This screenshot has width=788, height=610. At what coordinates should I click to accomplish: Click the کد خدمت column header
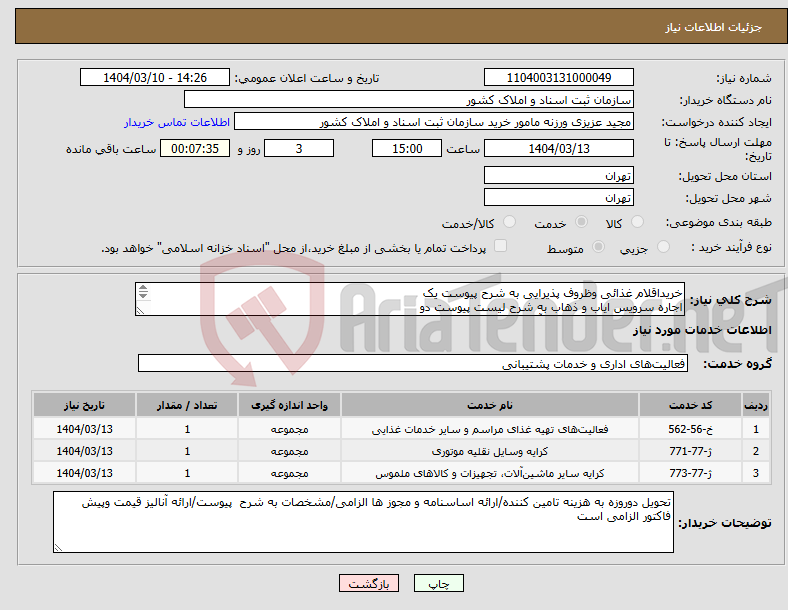click(x=691, y=405)
